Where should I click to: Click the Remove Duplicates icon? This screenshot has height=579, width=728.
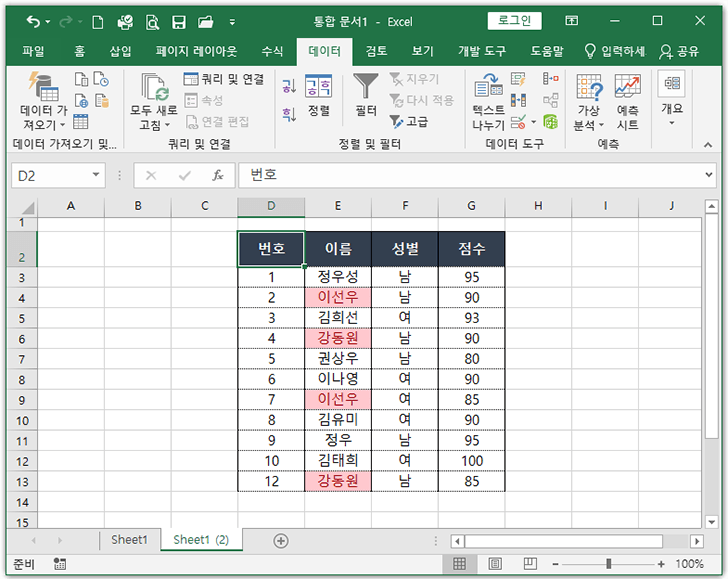point(518,100)
